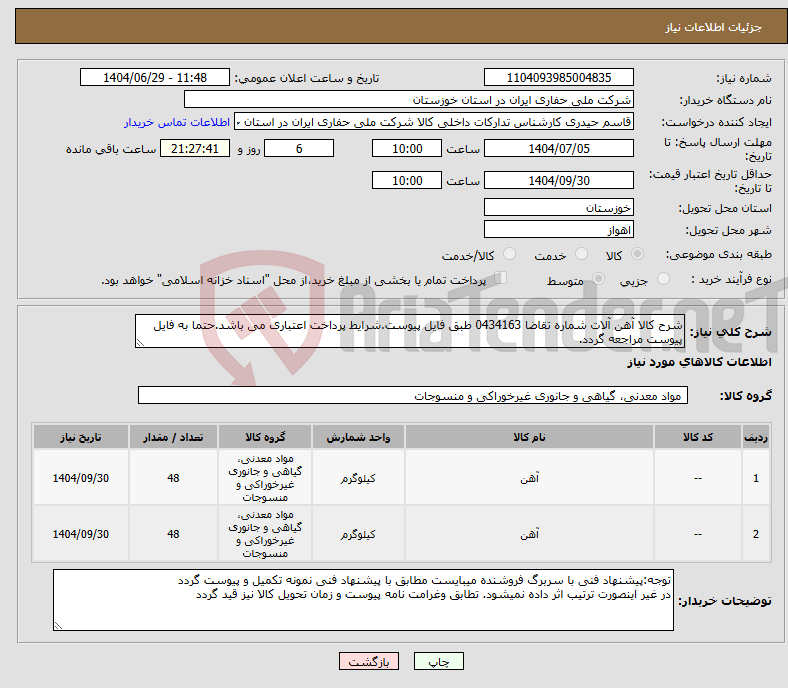788x688 pixels.
Task: Select the خدمت radio button
Action: (581, 254)
